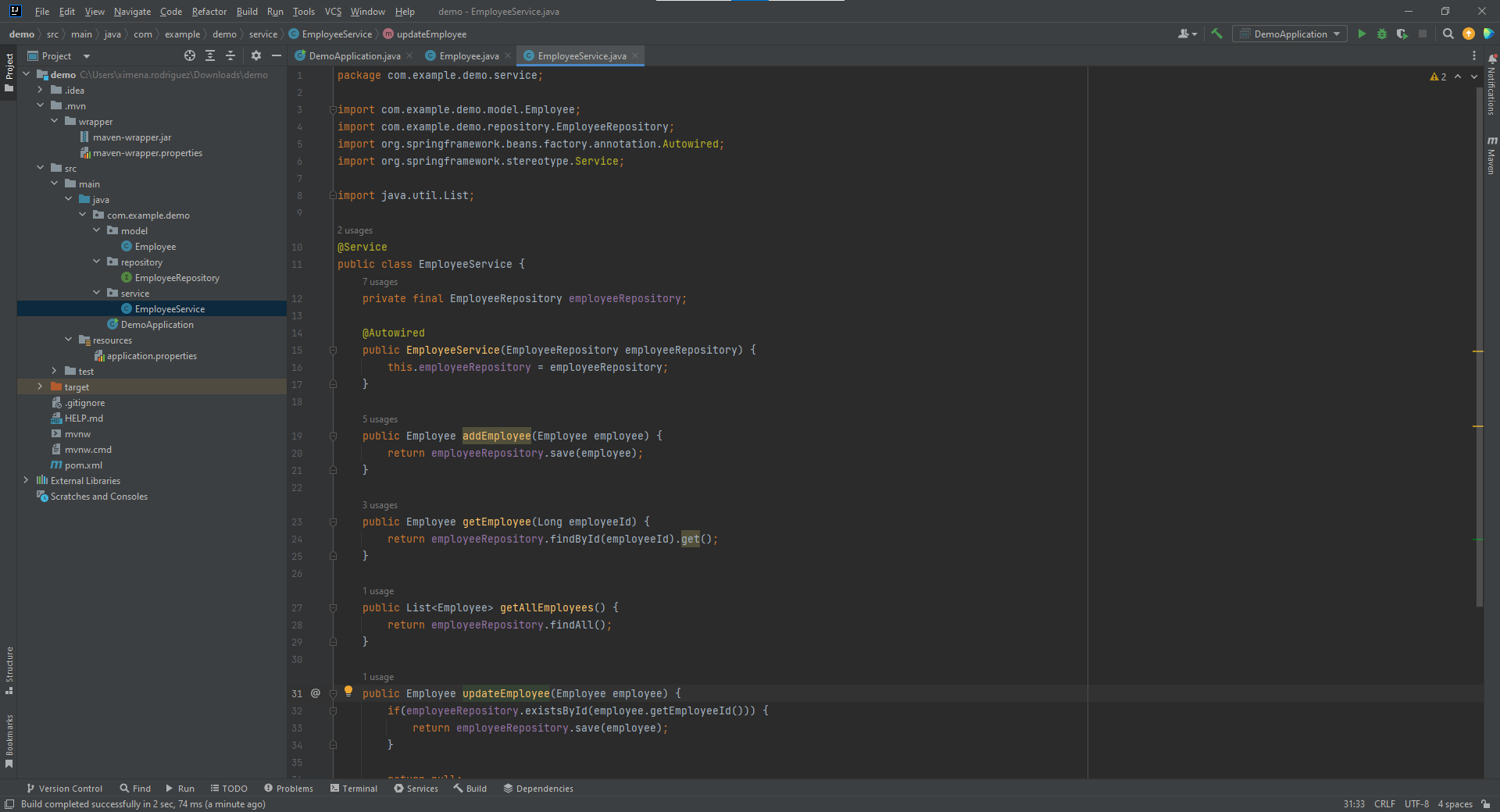The image size is (1500, 812).
Task: Click the tool windows quick access icon in the status bar
Action: point(9,804)
